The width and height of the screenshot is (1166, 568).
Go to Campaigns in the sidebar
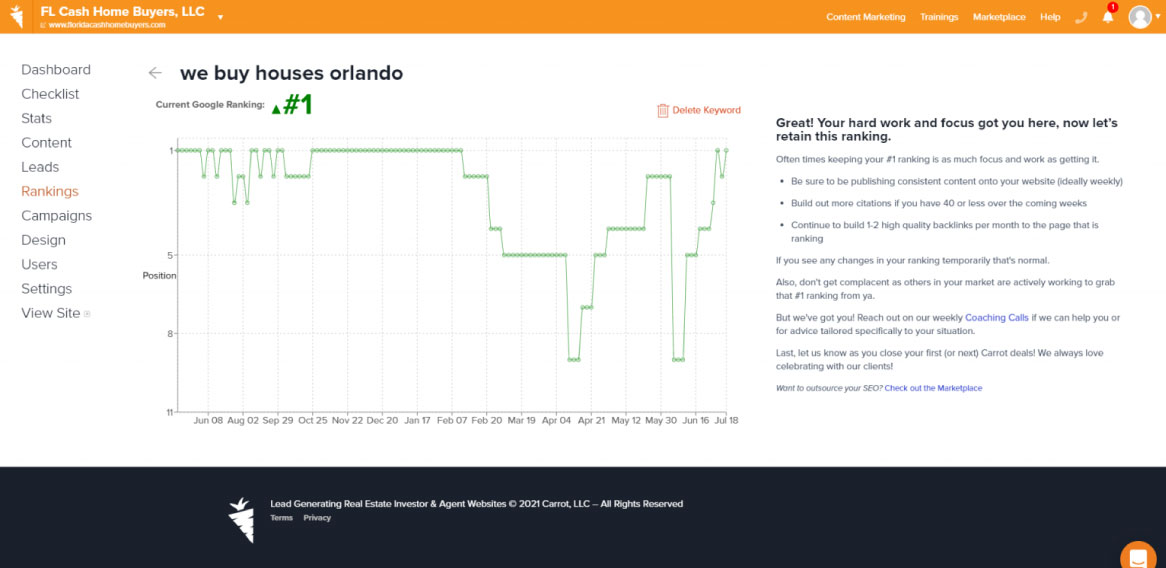56,216
